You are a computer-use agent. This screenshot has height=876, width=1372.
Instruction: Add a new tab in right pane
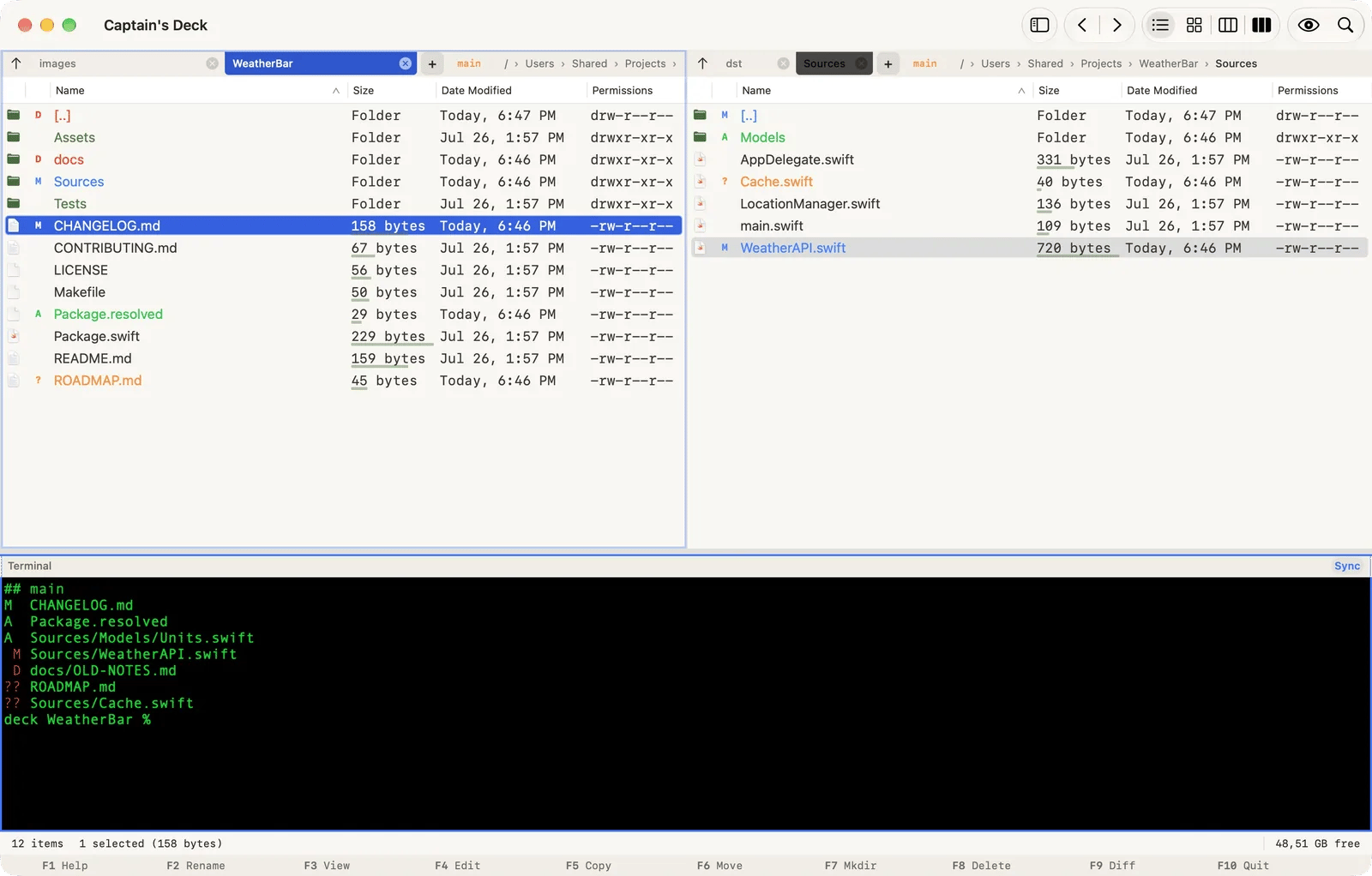[x=888, y=63]
